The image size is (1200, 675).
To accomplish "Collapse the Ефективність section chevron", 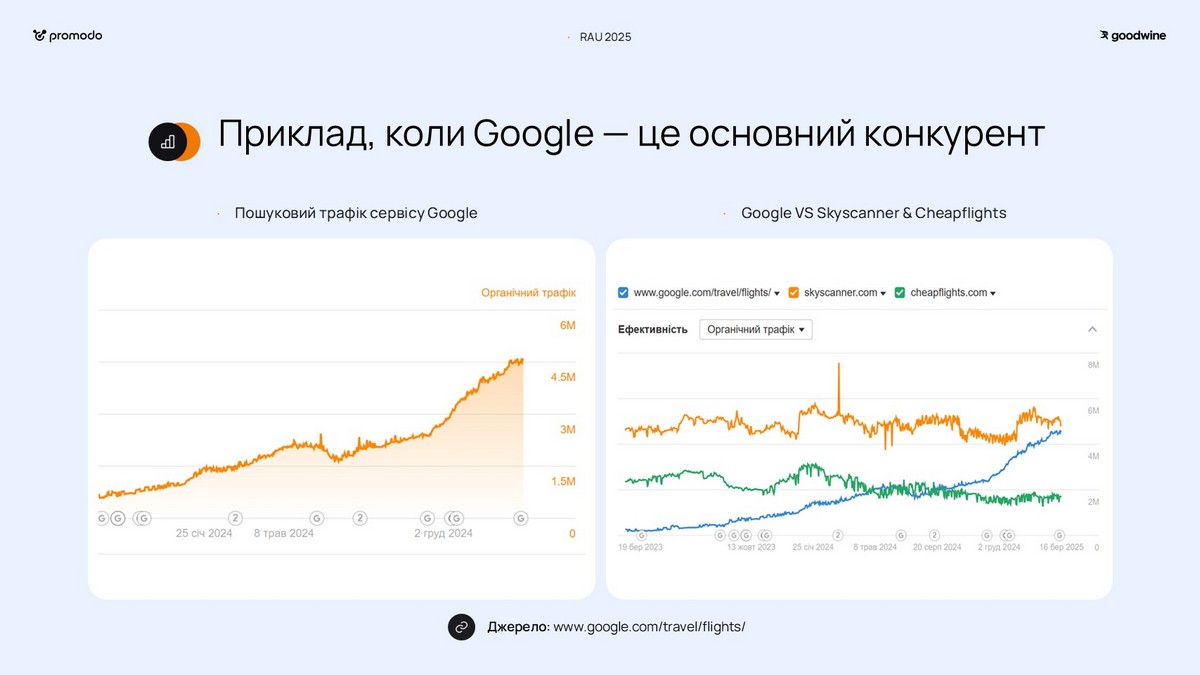I will pos(1092,329).
